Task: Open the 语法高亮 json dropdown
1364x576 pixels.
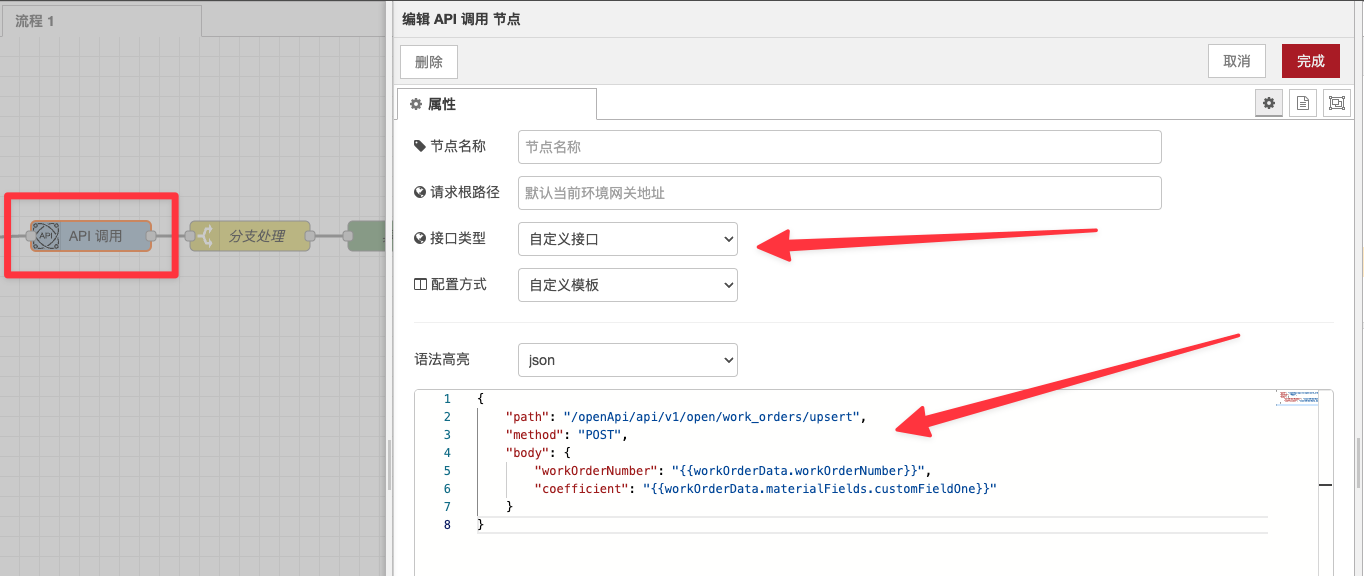Action: pyautogui.click(x=627, y=360)
